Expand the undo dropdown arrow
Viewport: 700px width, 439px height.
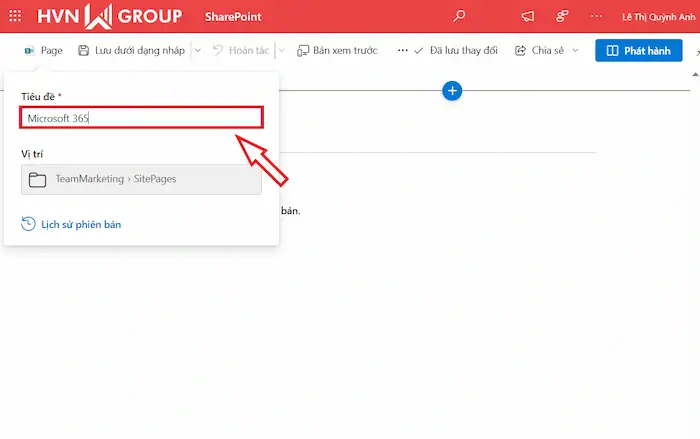282,50
